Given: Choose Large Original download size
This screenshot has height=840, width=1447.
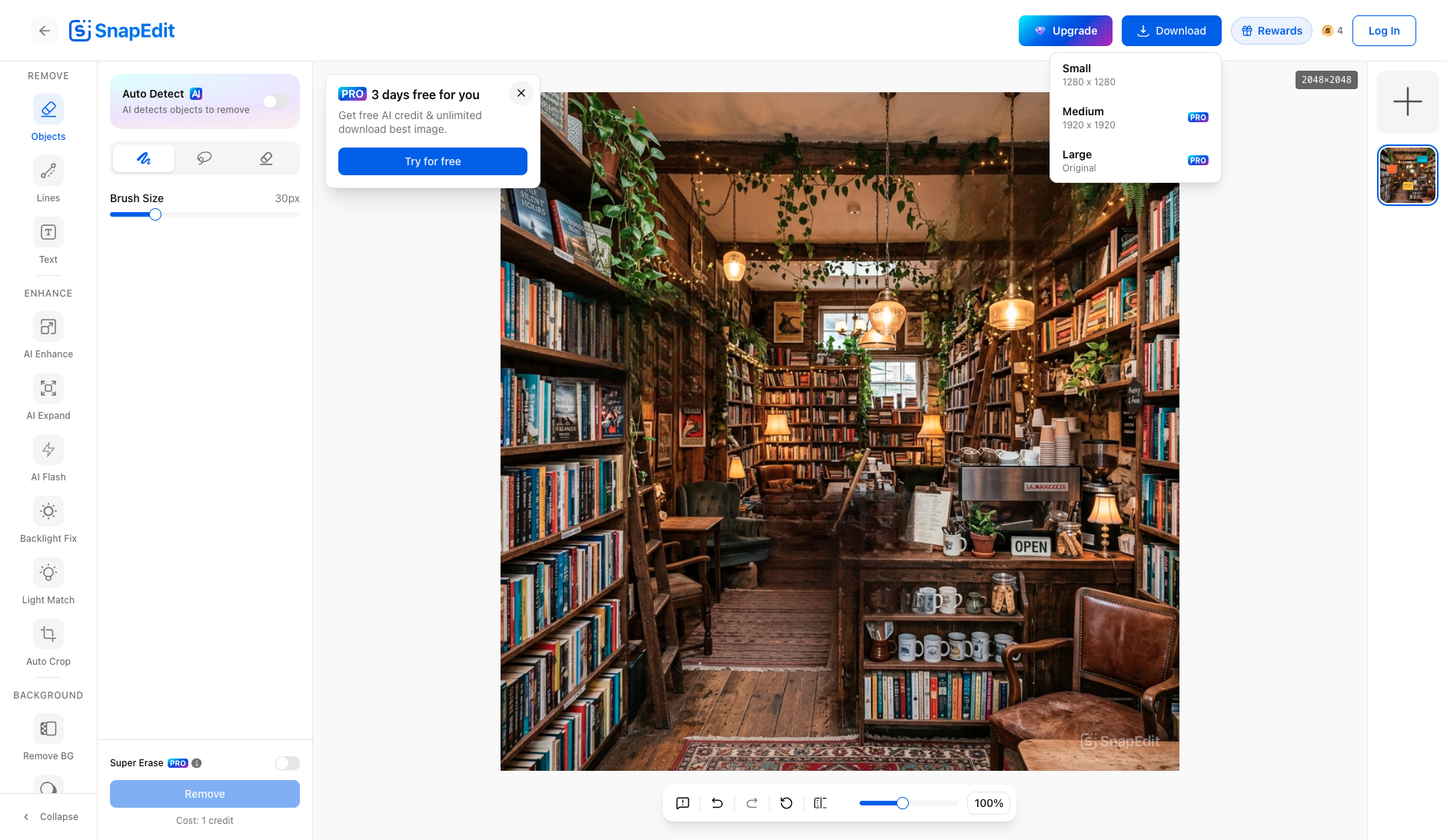Looking at the screenshot, I should [1136, 161].
